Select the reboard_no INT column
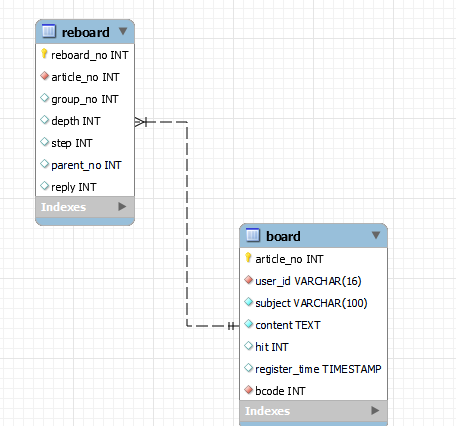The width and height of the screenshot is (456, 426). click(90, 55)
